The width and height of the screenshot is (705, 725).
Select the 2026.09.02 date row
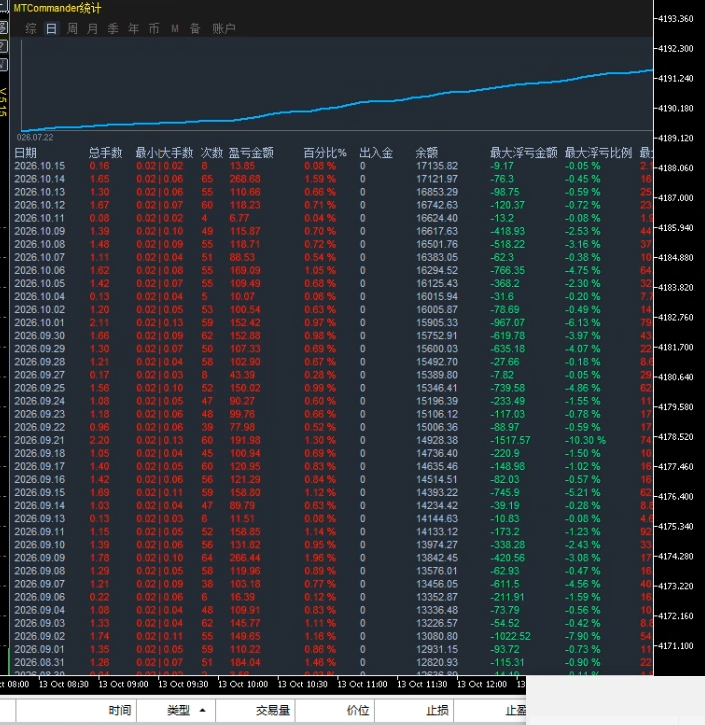pos(40,636)
